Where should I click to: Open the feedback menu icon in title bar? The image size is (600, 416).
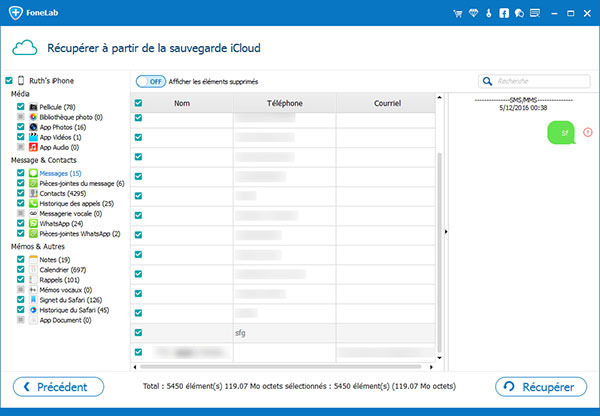click(535, 13)
